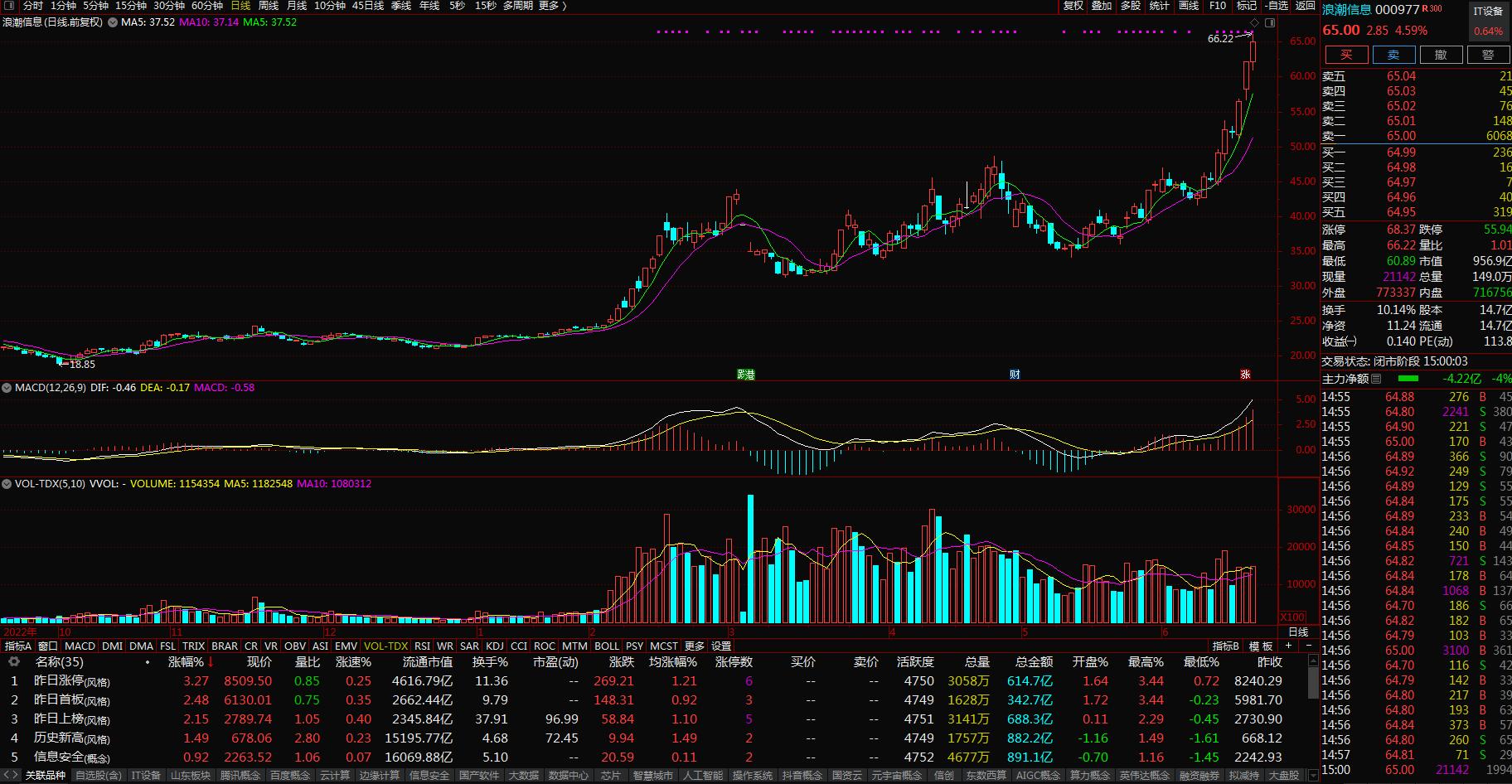Screen dimensions: 1512x784
Task: Toggle 叠加 overlay mode
Action: [x=1102, y=6]
